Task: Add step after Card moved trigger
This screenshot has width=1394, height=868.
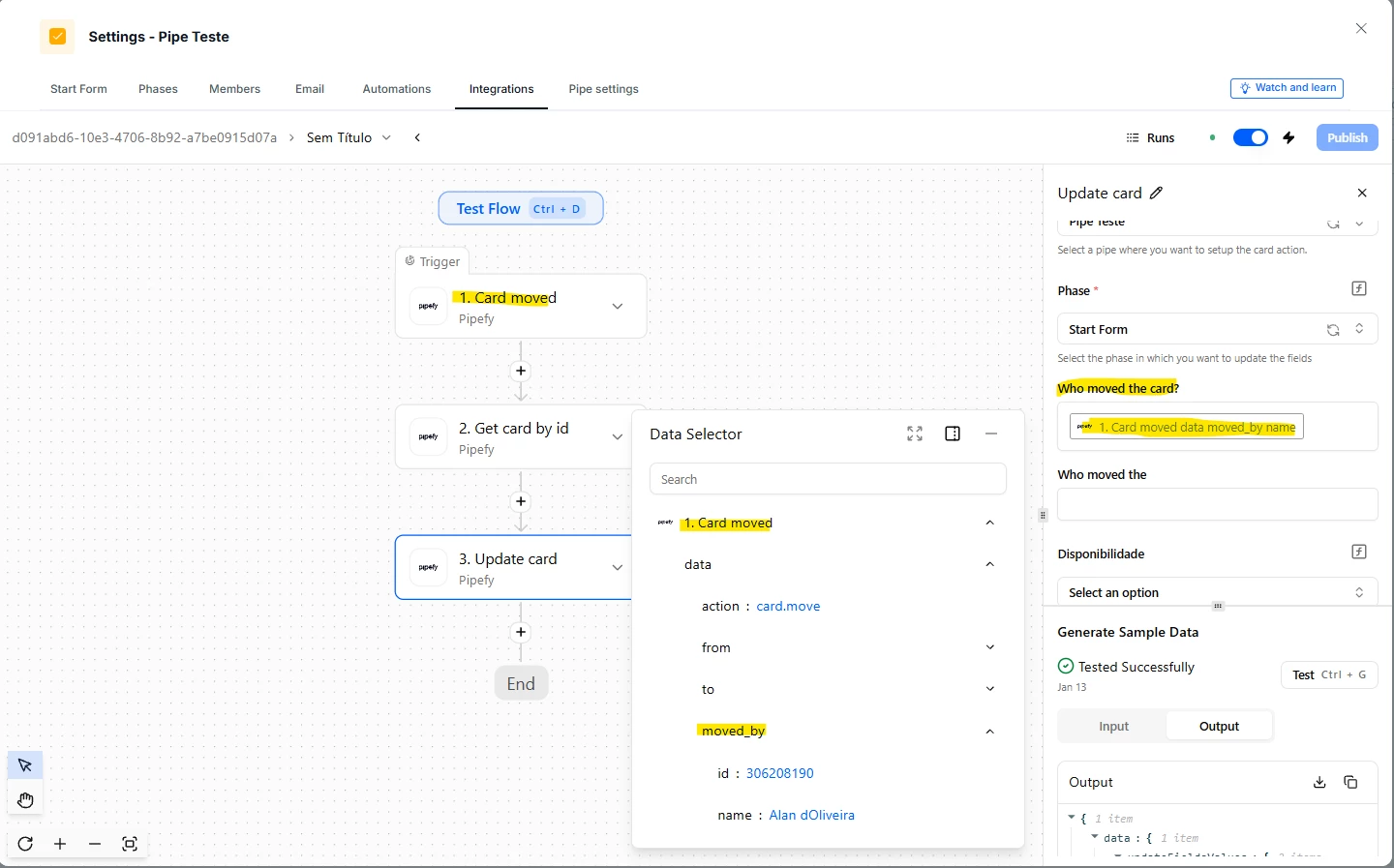Action: 521,371
